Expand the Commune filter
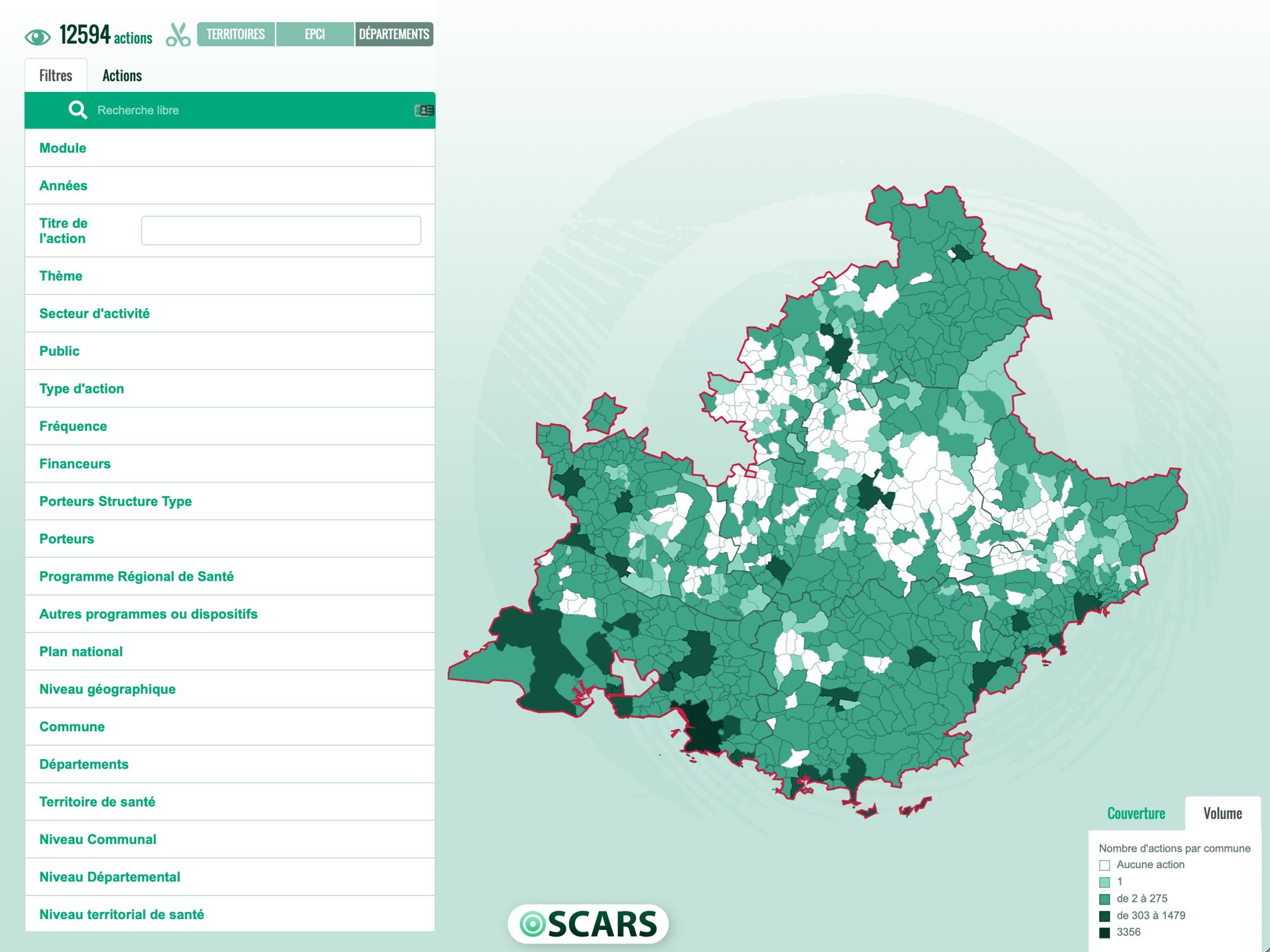The height and width of the screenshot is (952, 1270). coord(72,726)
